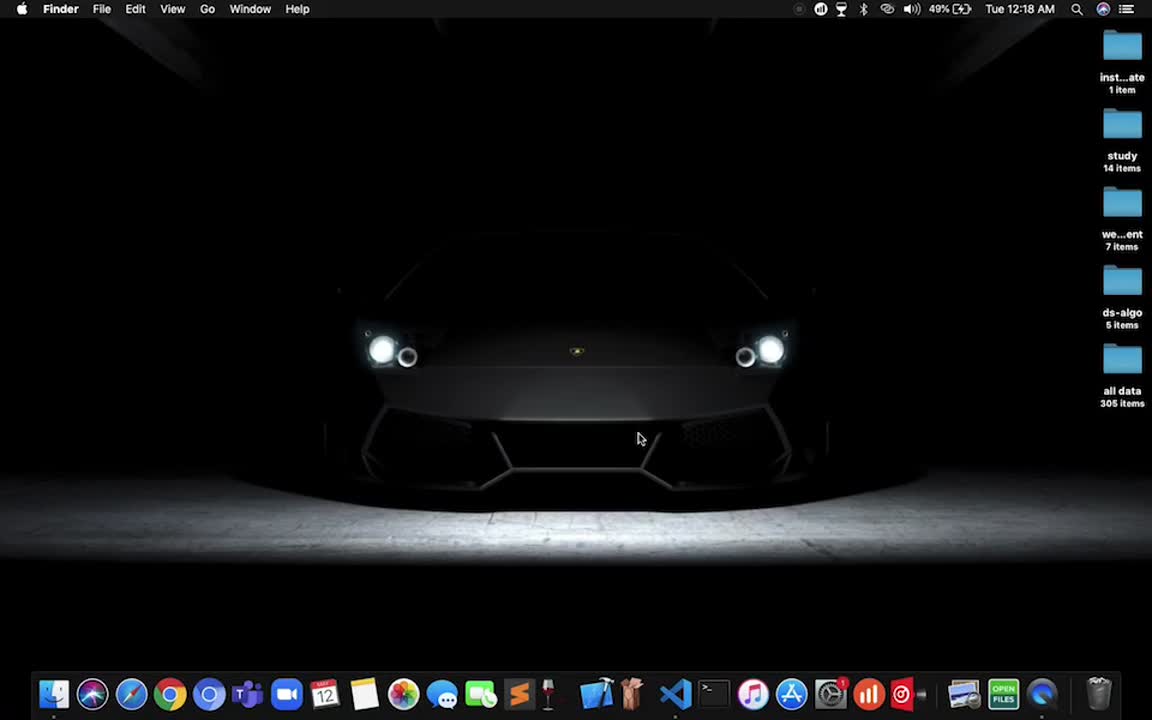Select the ds-algo folder on desktop
The width and height of the screenshot is (1152, 720).
pyautogui.click(x=1122, y=283)
